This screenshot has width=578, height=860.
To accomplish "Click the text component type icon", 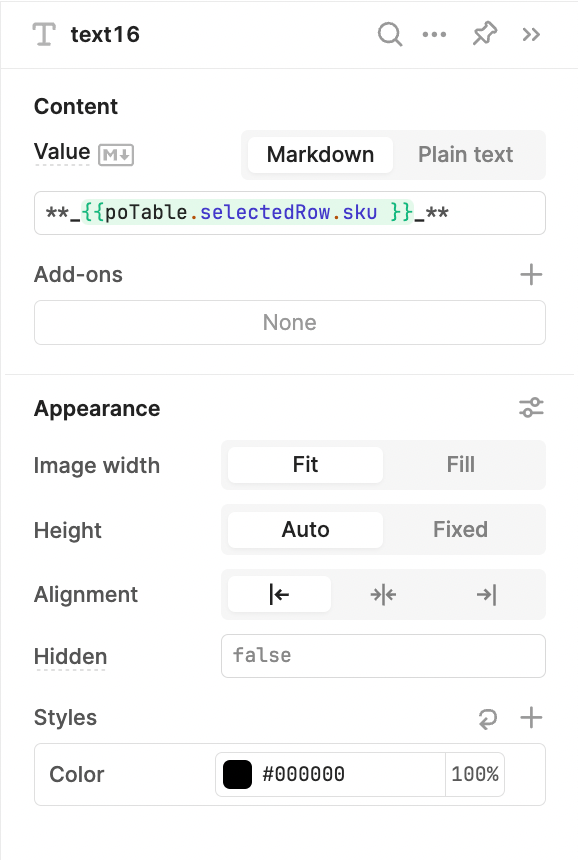I will [x=44, y=35].
